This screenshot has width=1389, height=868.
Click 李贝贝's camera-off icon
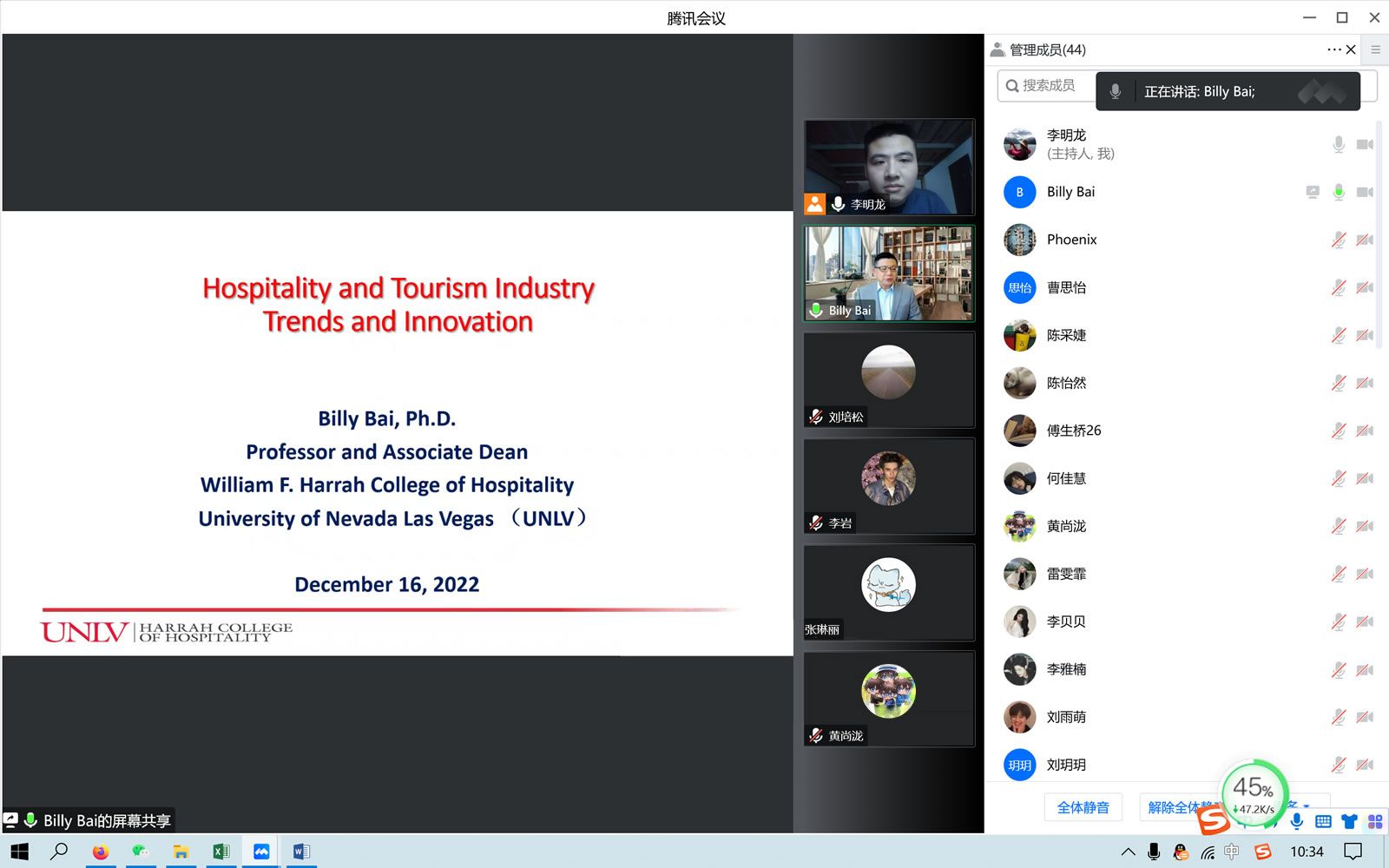(x=1365, y=621)
